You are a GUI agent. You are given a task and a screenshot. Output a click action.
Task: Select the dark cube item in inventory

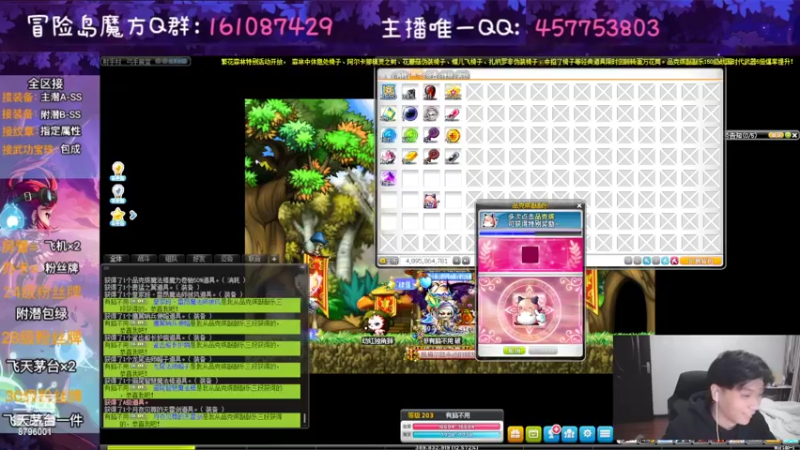pyautogui.click(x=410, y=92)
